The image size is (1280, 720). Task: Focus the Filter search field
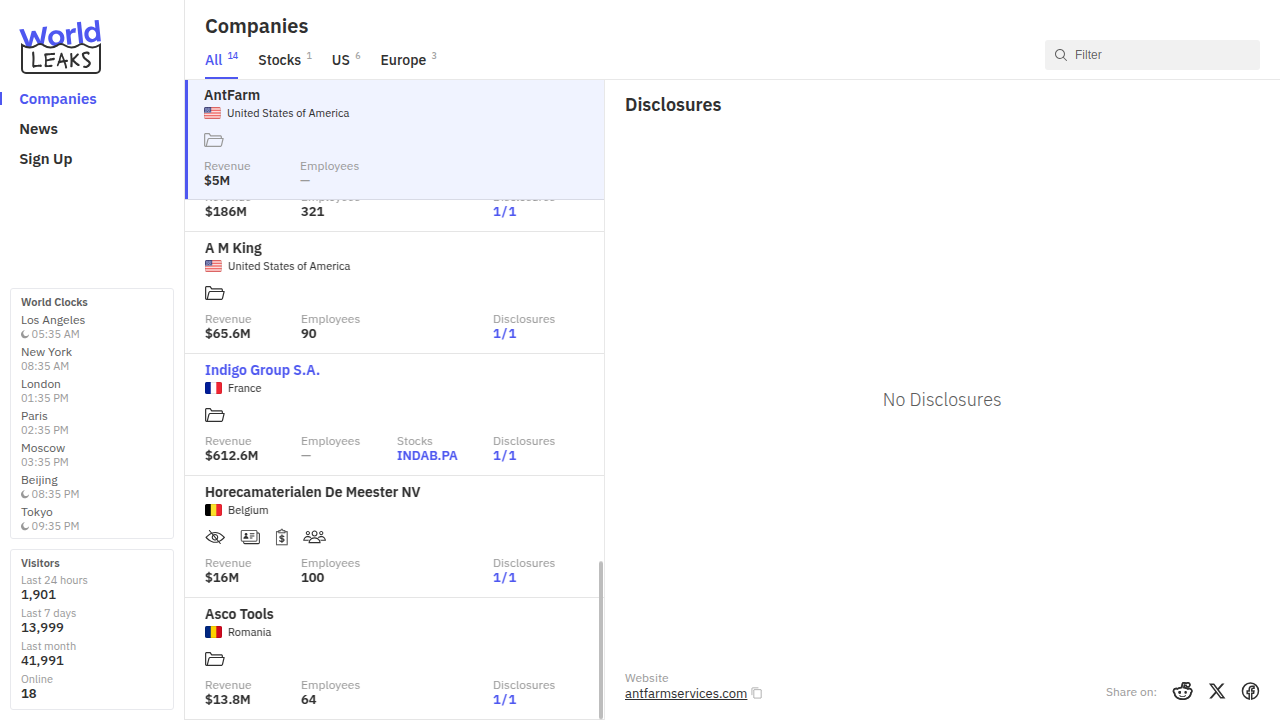point(1152,55)
